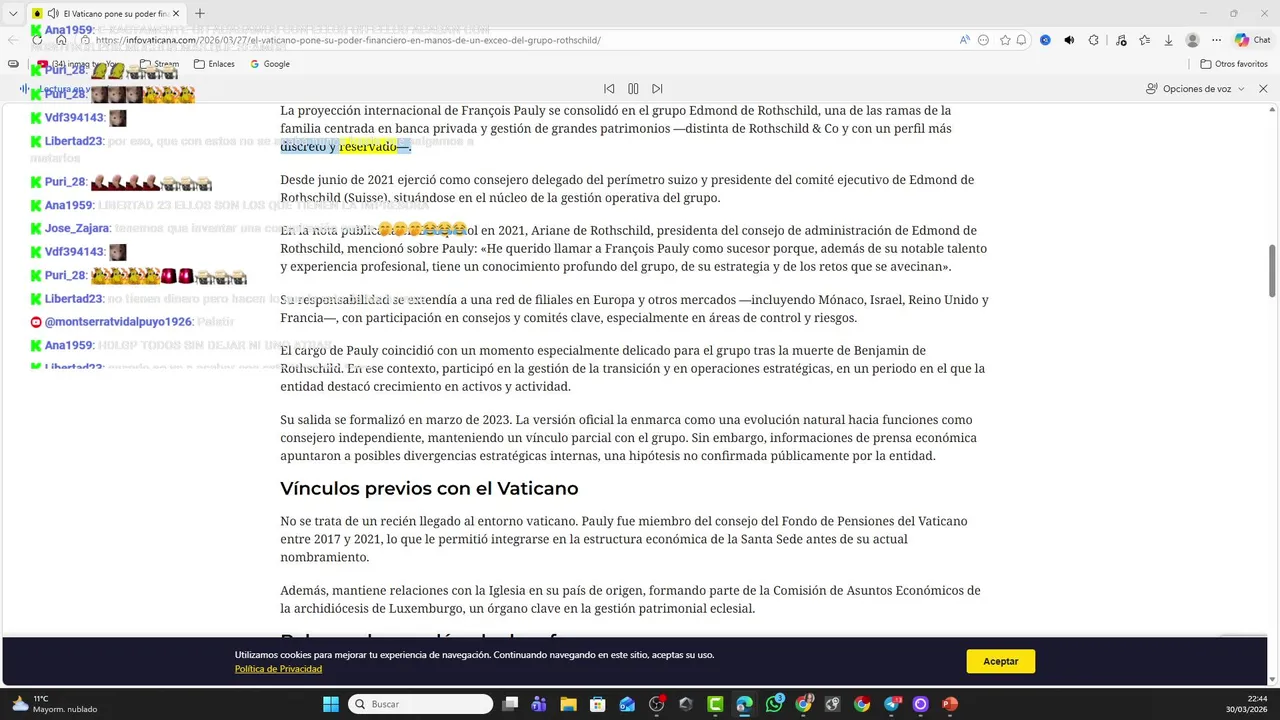This screenshot has width=1280, height=720.
Task: Open the blue circular extension icon
Action: 1045,40
